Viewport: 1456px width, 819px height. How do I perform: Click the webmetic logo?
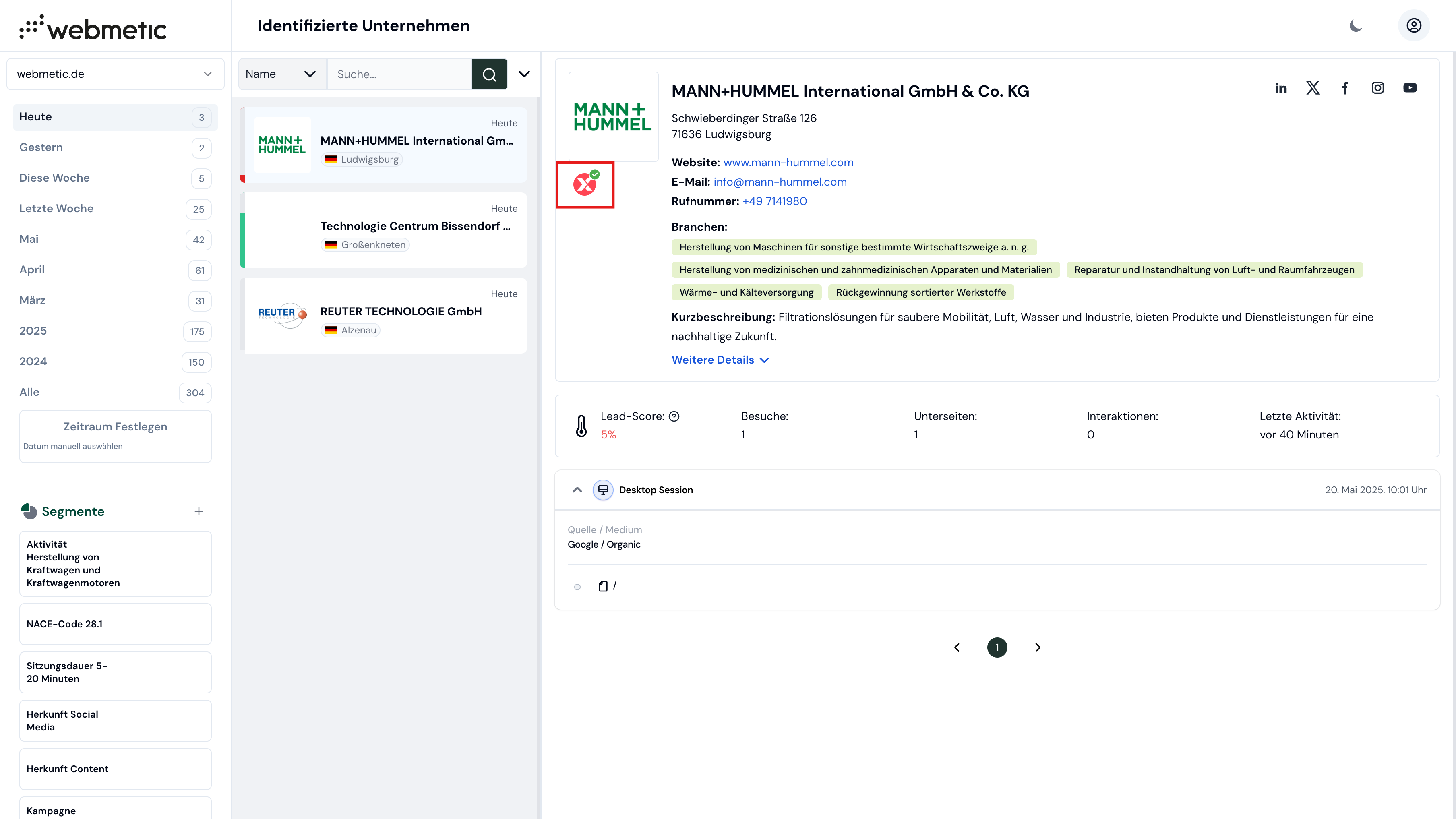click(93, 28)
